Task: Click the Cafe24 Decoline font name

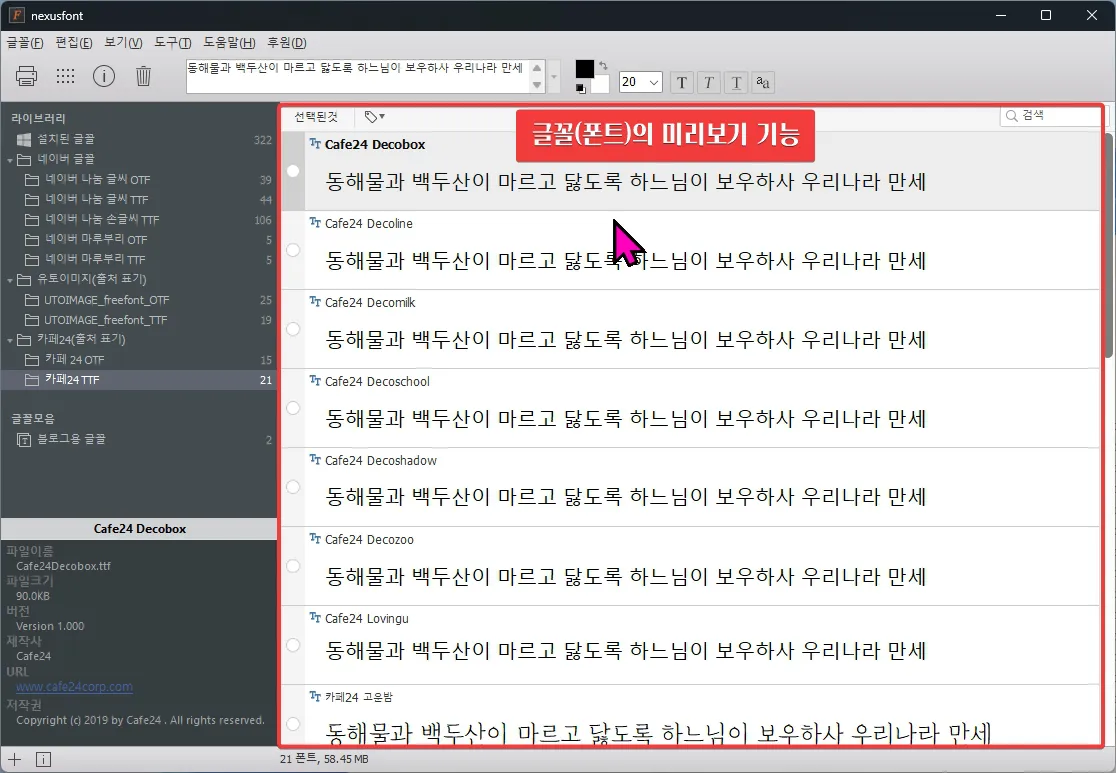Action: 369,224
